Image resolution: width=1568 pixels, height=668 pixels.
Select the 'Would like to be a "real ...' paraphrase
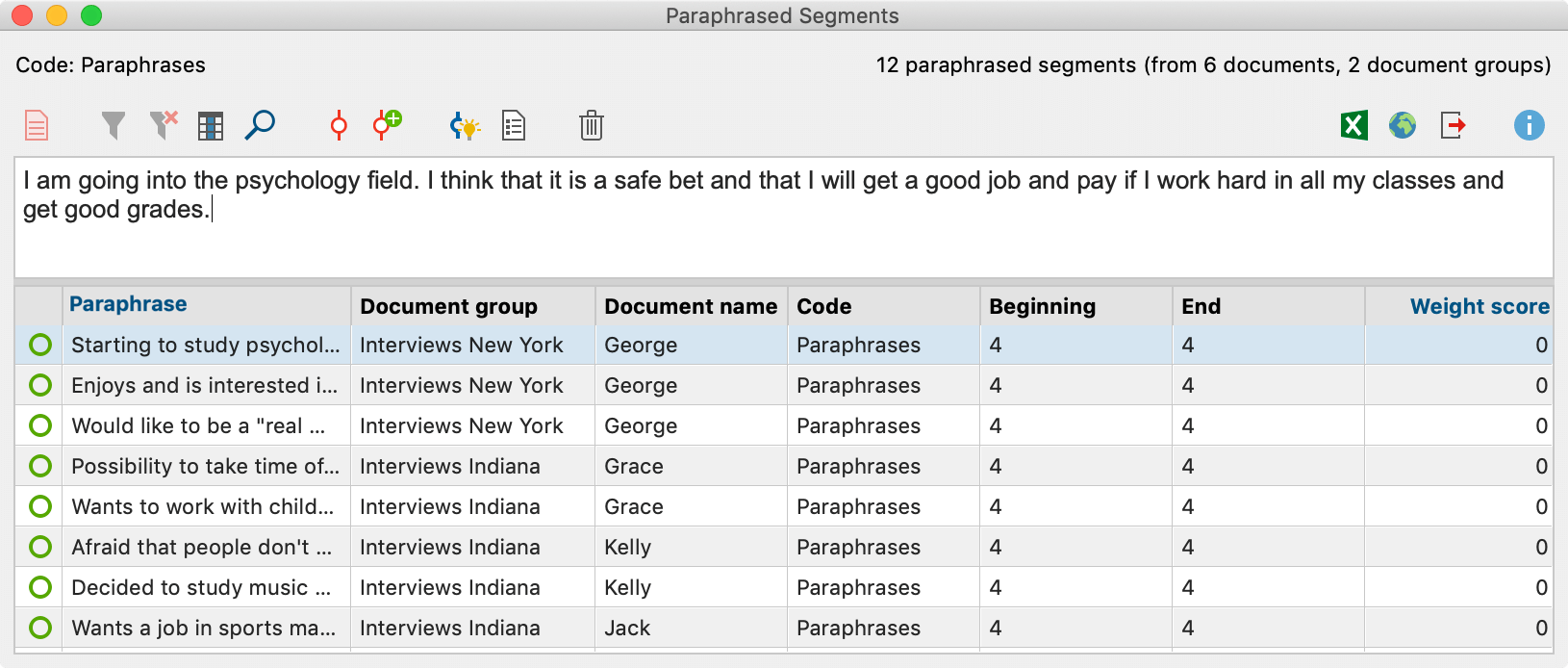198,425
